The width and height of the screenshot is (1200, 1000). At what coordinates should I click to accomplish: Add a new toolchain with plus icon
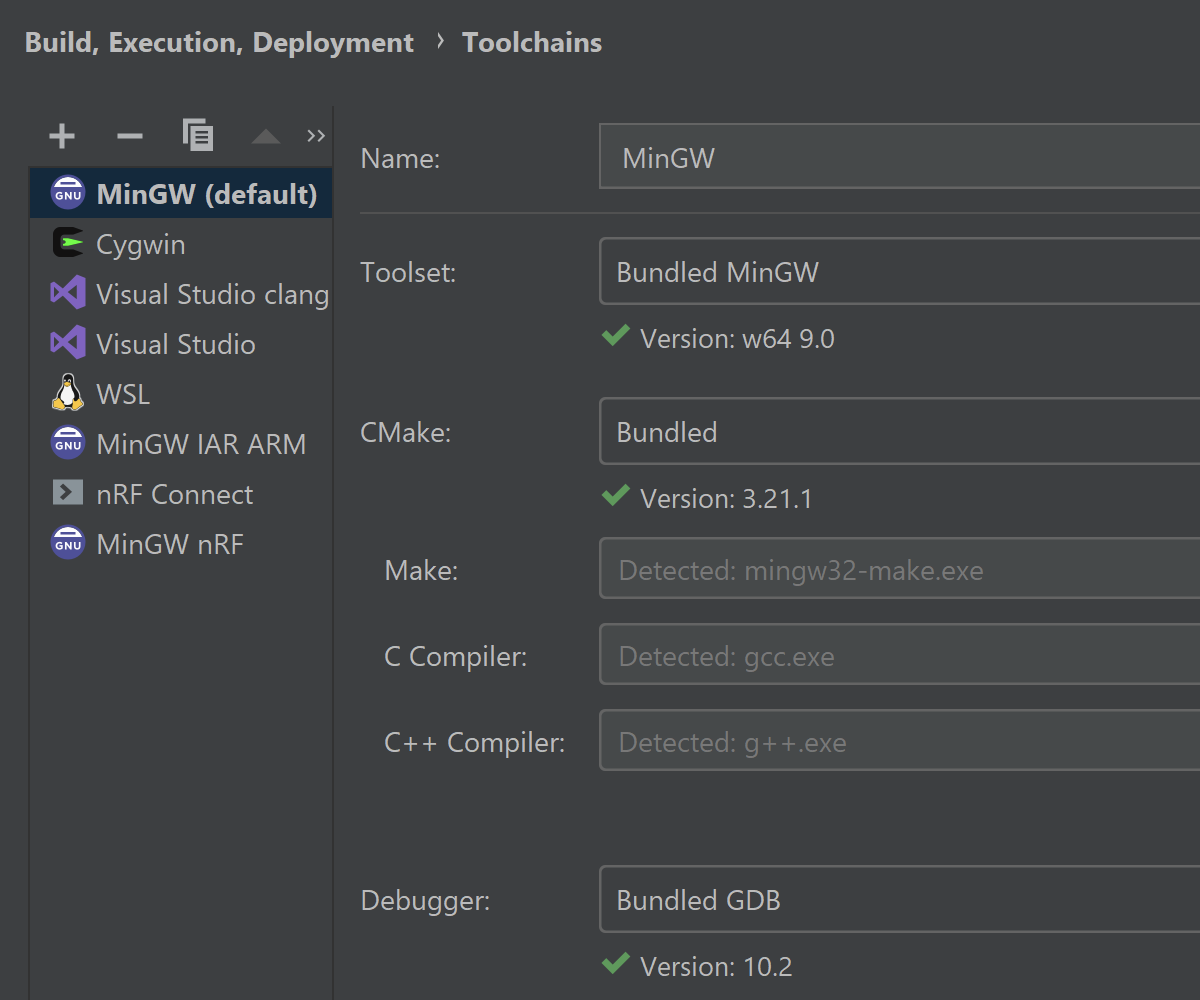pos(62,136)
